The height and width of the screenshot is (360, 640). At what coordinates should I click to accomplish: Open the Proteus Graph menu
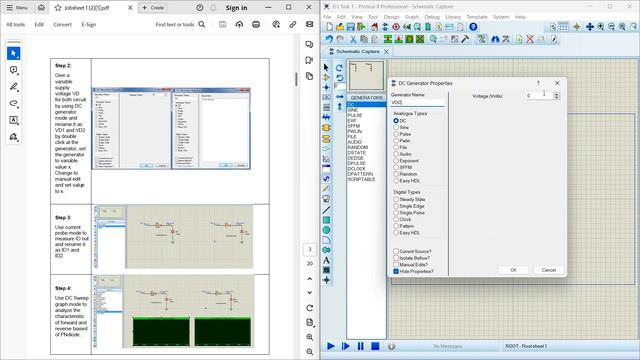[412, 17]
